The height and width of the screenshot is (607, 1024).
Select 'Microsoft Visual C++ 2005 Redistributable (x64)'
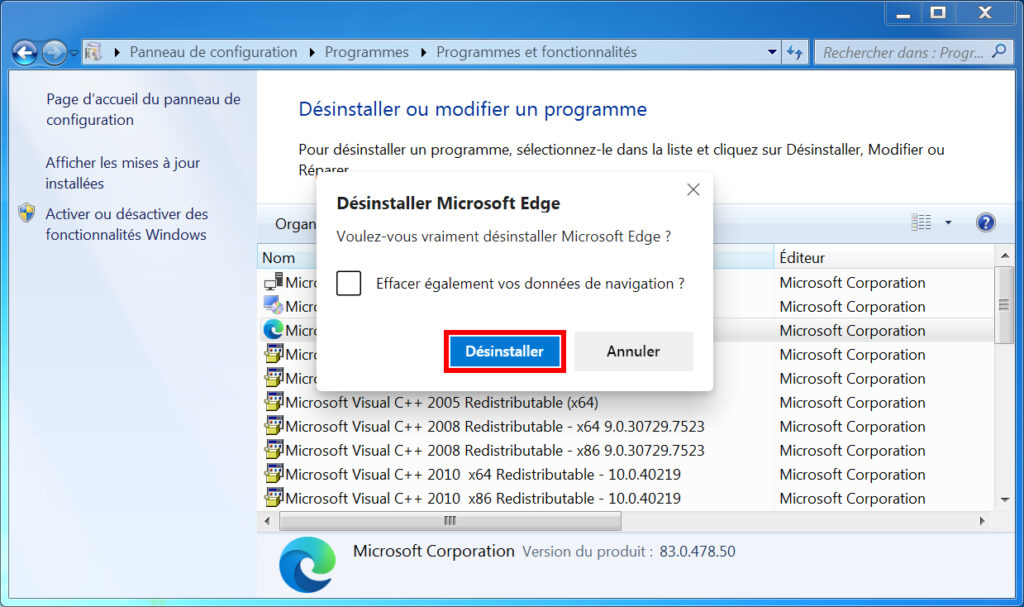(x=441, y=402)
